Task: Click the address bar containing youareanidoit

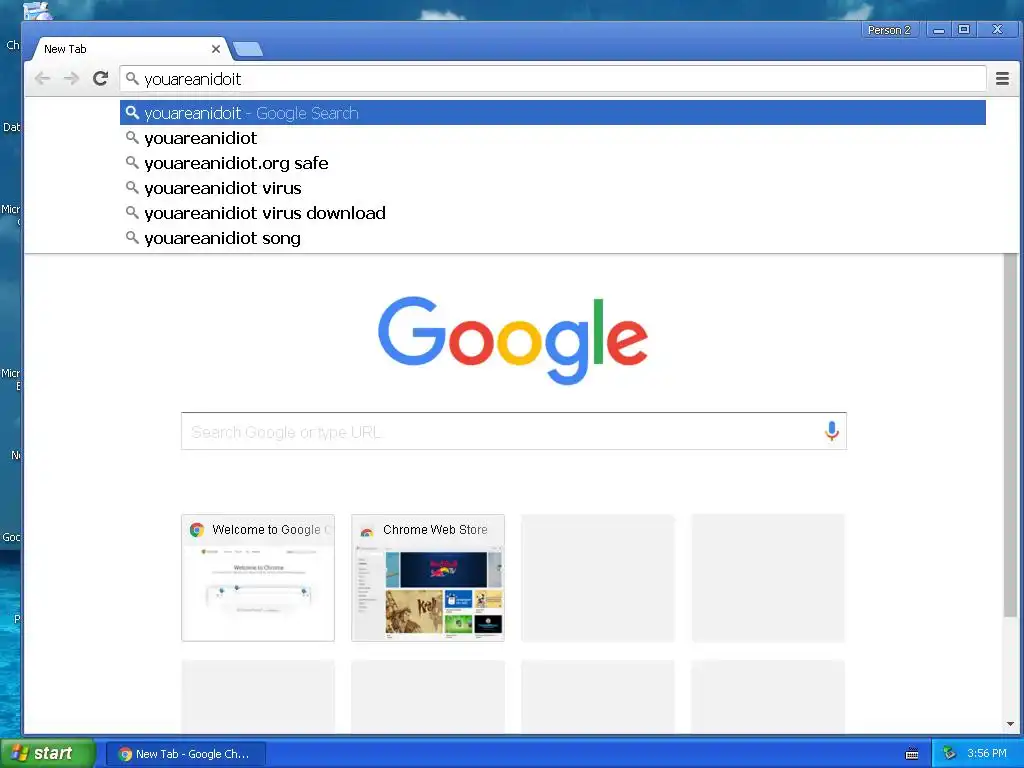Action: click(552, 79)
